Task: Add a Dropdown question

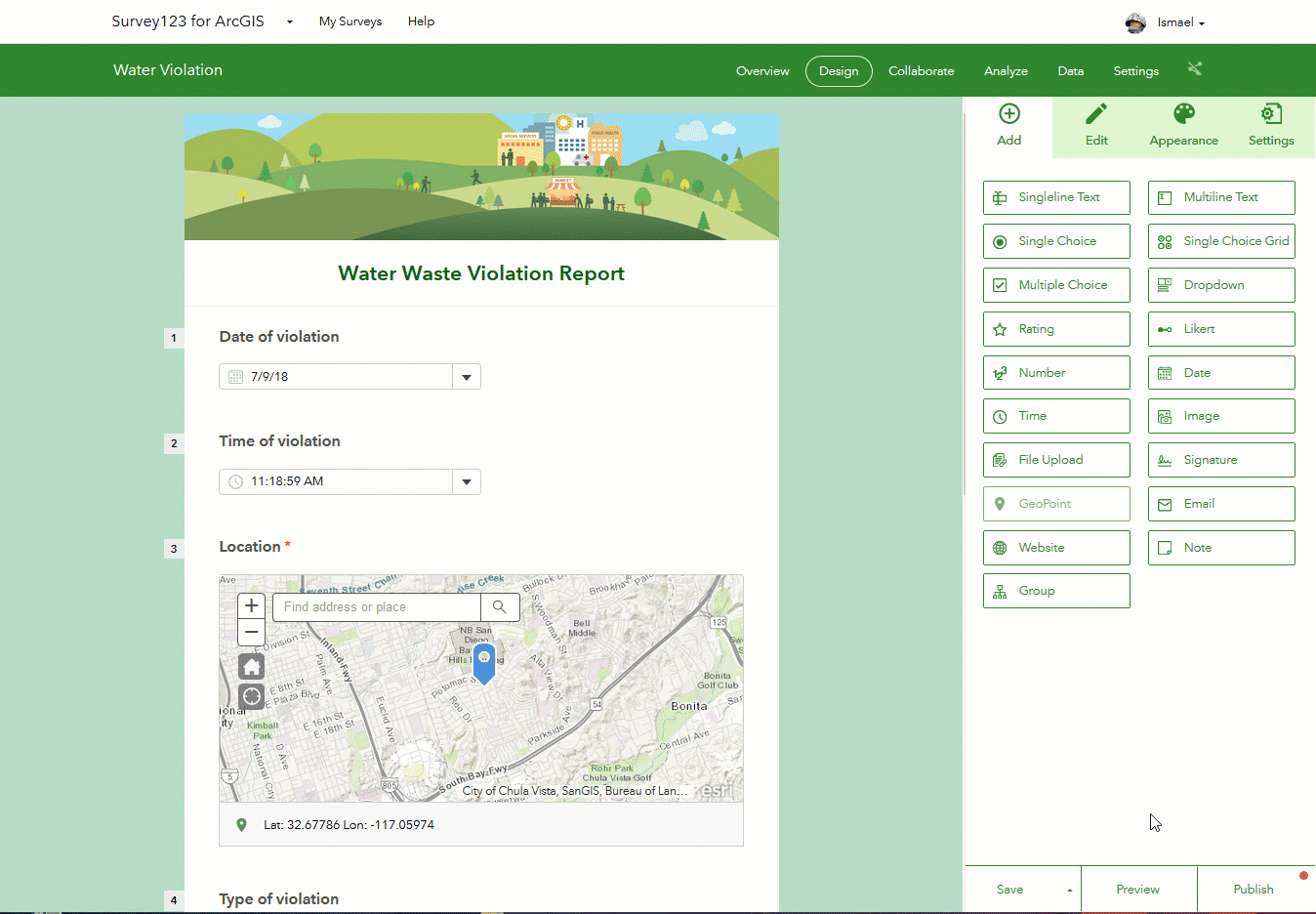Action: tap(1221, 285)
